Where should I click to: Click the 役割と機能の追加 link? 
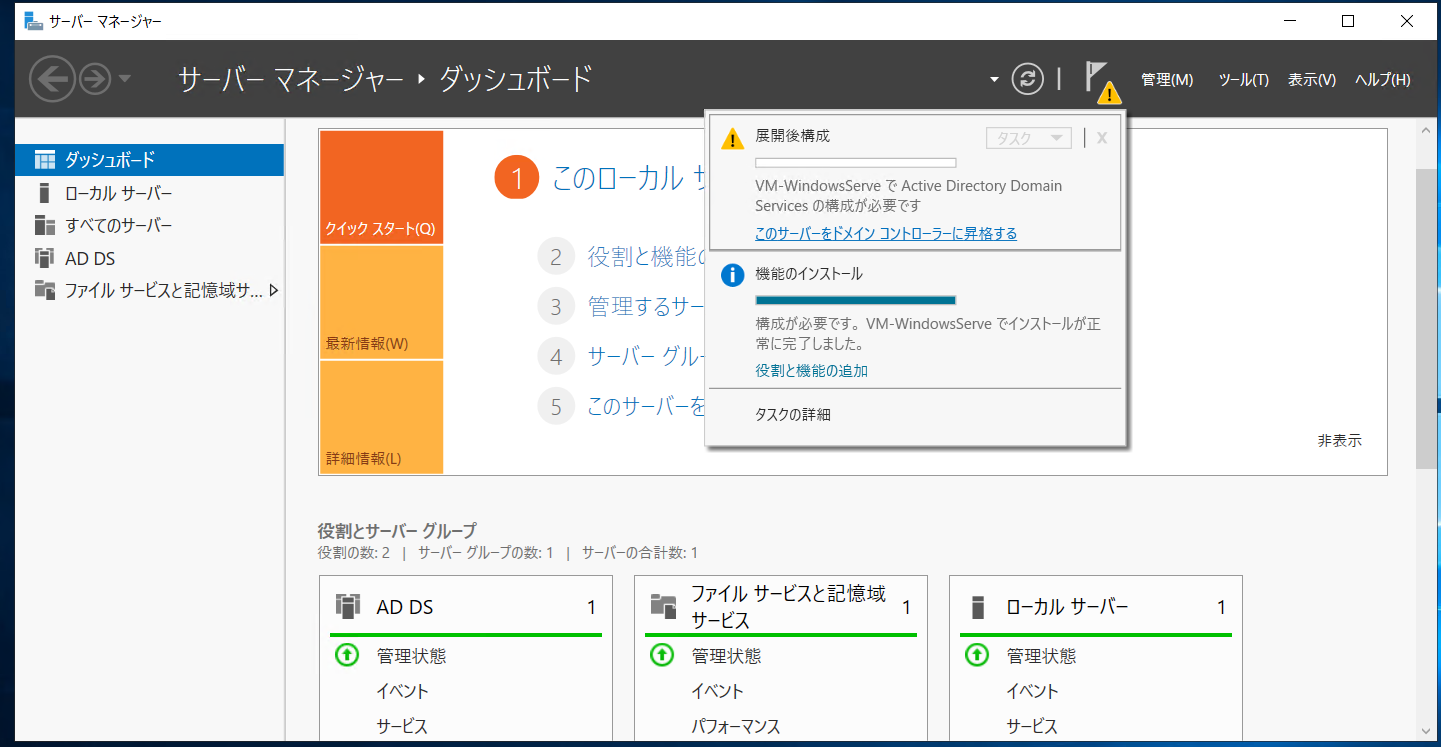click(x=812, y=370)
